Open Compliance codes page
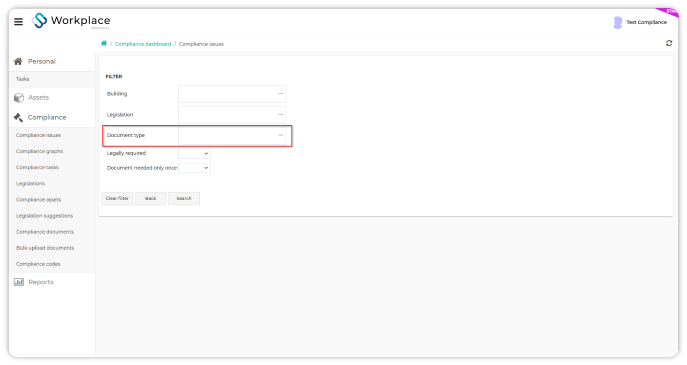This screenshot has width=687, height=365. pos(38,264)
